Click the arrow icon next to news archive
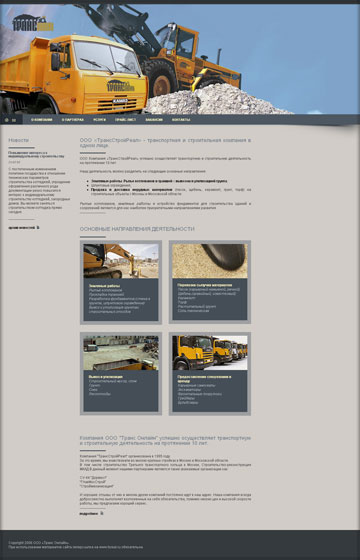 (38, 228)
